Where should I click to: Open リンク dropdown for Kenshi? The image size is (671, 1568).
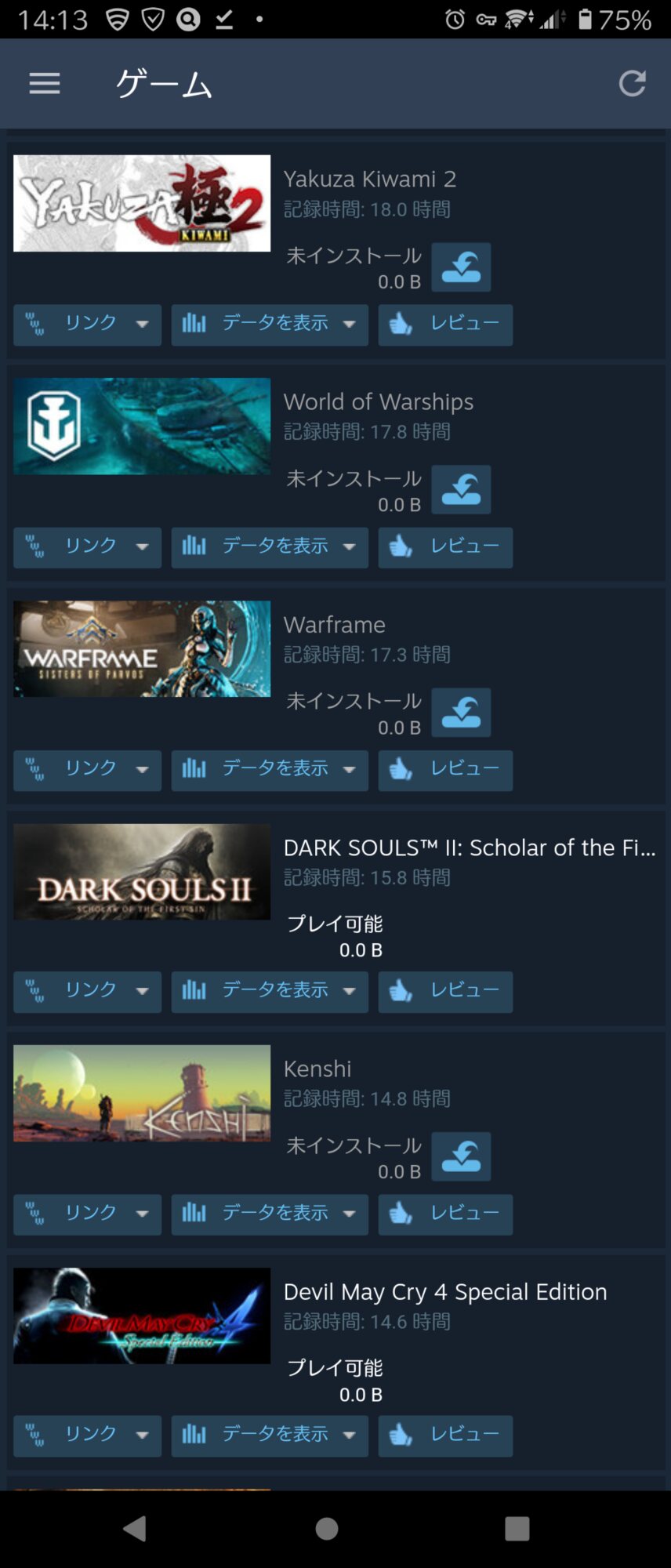tap(87, 1214)
